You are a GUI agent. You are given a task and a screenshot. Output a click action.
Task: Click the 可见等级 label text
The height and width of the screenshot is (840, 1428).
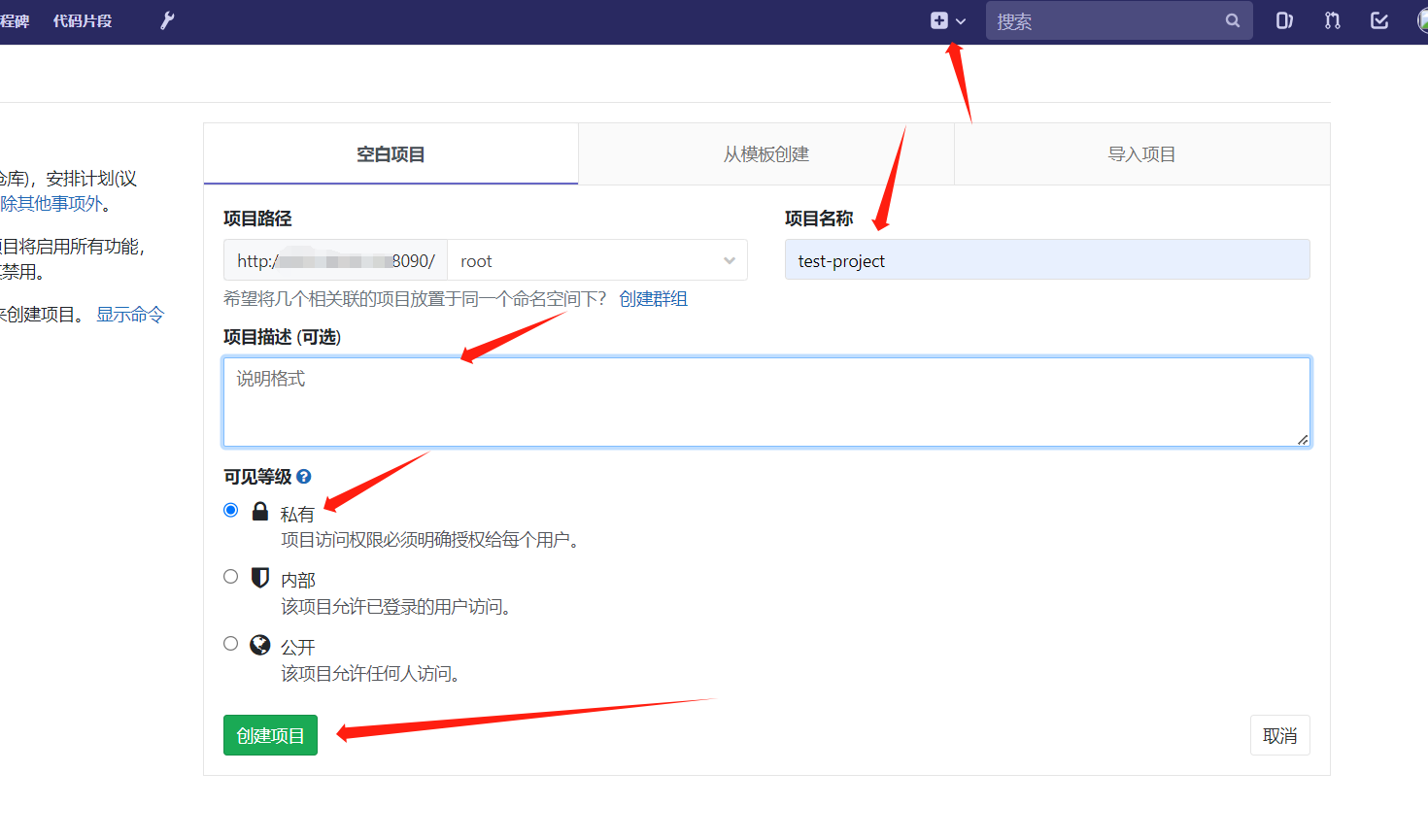click(257, 477)
